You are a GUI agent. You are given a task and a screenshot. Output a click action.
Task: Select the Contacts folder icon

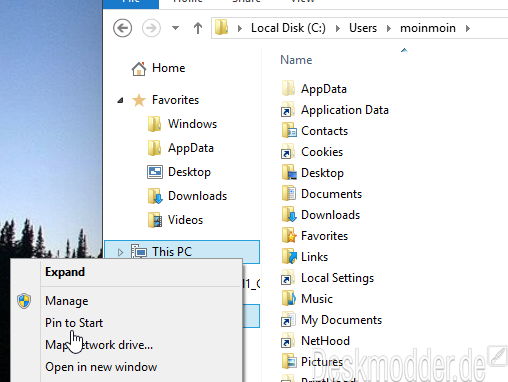[x=289, y=131]
